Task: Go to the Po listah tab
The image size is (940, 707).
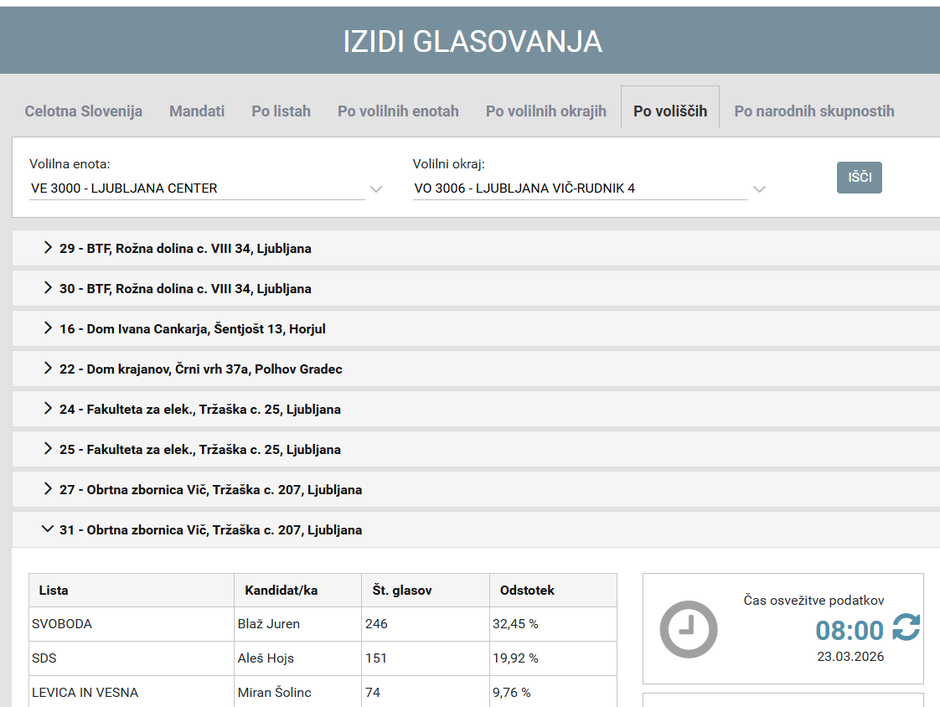Action: click(281, 111)
